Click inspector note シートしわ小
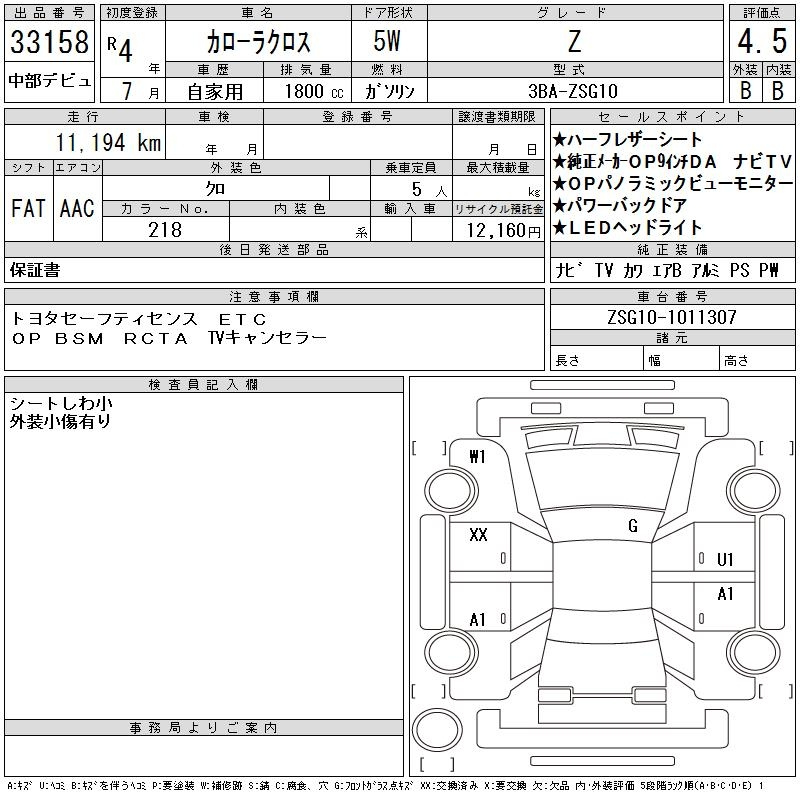 click(61, 404)
